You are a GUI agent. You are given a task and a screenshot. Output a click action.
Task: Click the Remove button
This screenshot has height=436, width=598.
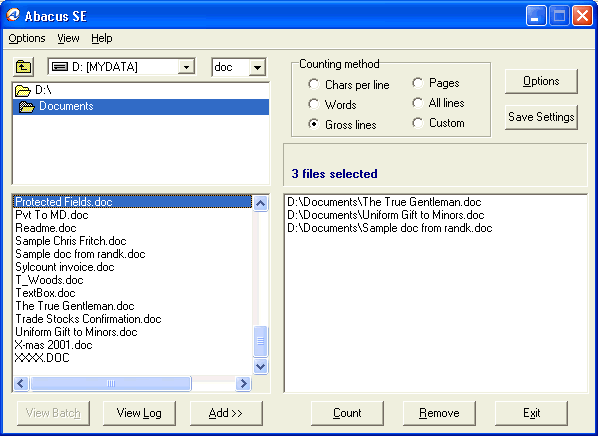(x=439, y=413)
